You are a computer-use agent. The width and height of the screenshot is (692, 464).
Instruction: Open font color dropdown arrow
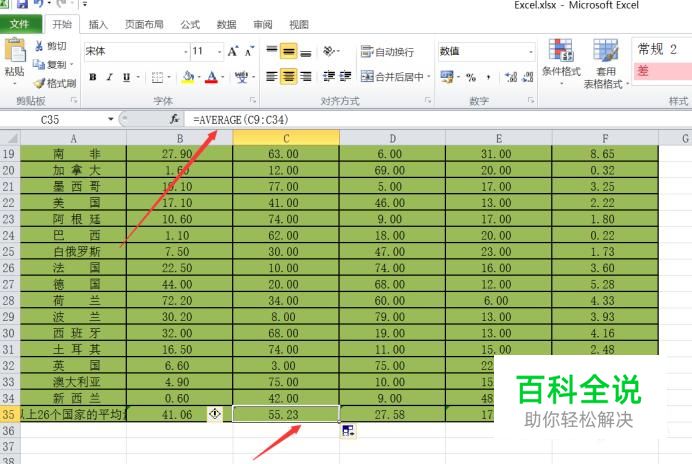222,78
